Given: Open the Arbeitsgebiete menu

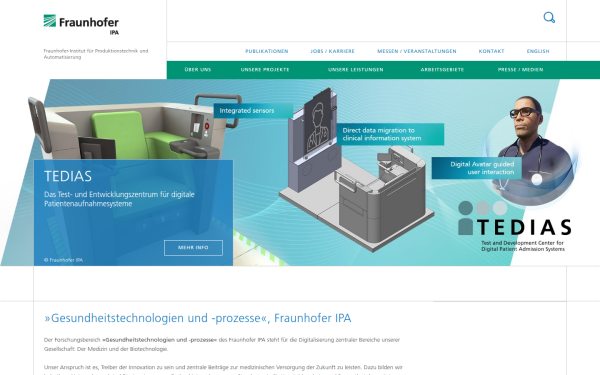Looking at the screenshot, I should (x=442, y=70).
